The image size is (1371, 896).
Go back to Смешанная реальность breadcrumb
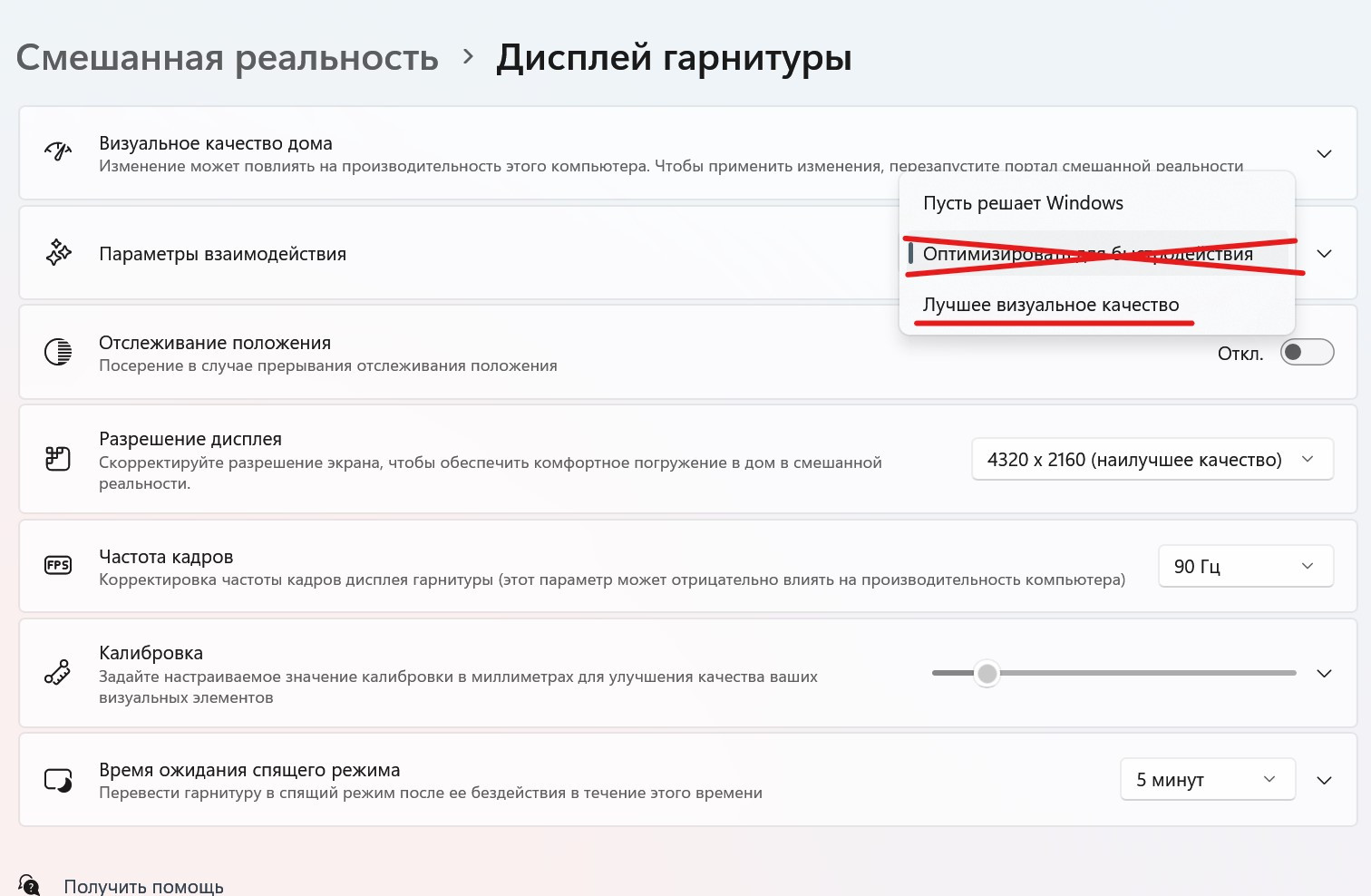click(x=228, y=57)
